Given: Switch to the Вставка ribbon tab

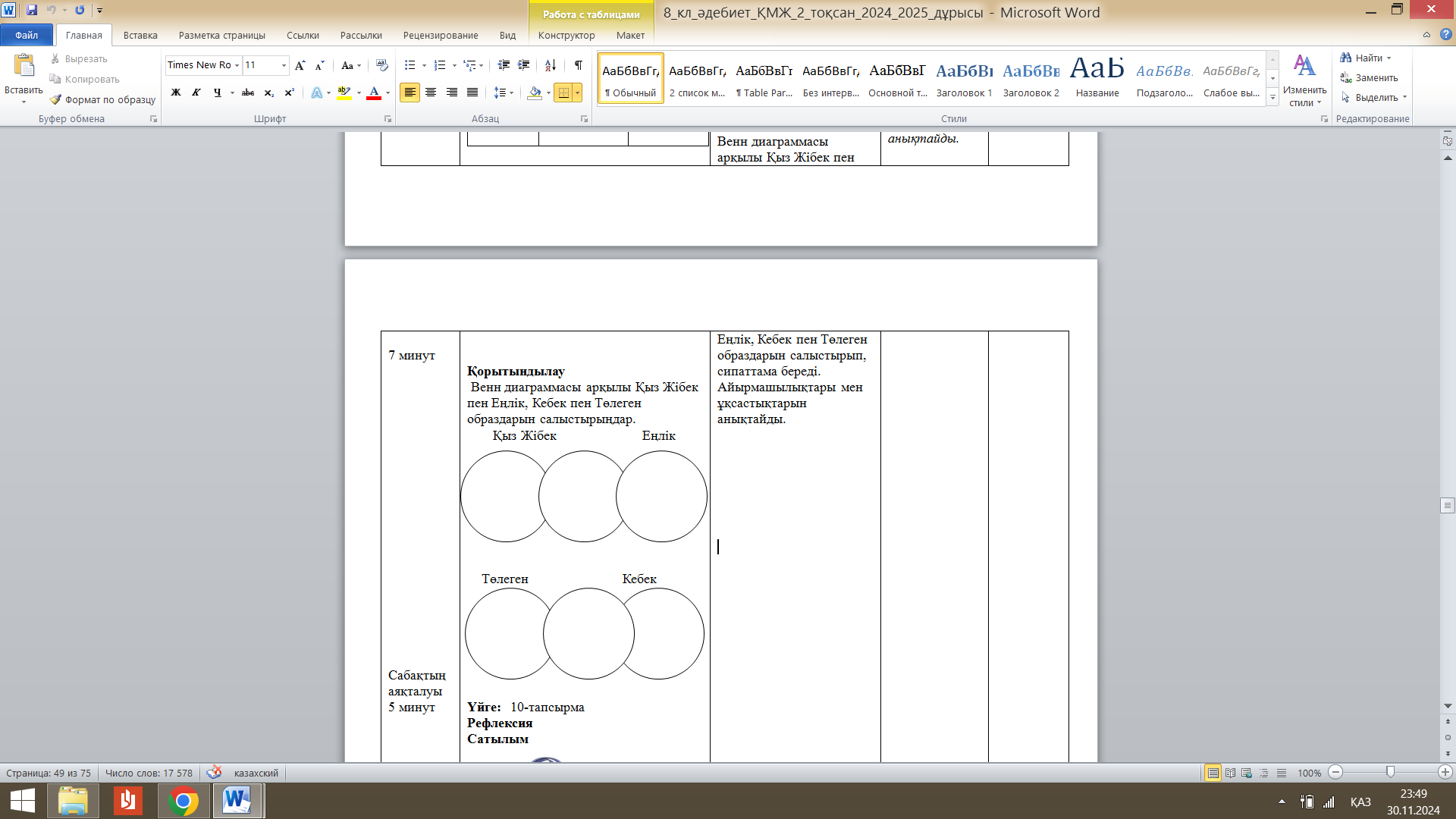Looking at the screenshot, I should 140,35.
